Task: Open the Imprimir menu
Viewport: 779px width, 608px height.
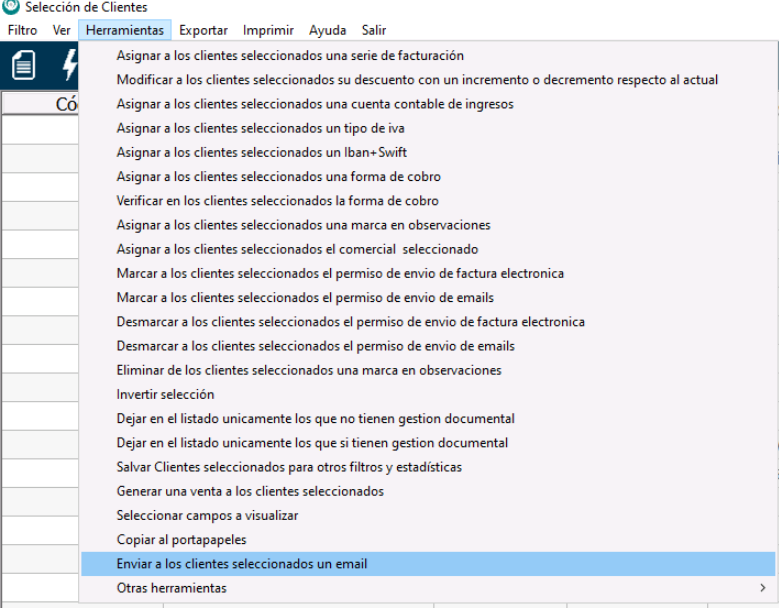Action: click(x=268, y=31)
